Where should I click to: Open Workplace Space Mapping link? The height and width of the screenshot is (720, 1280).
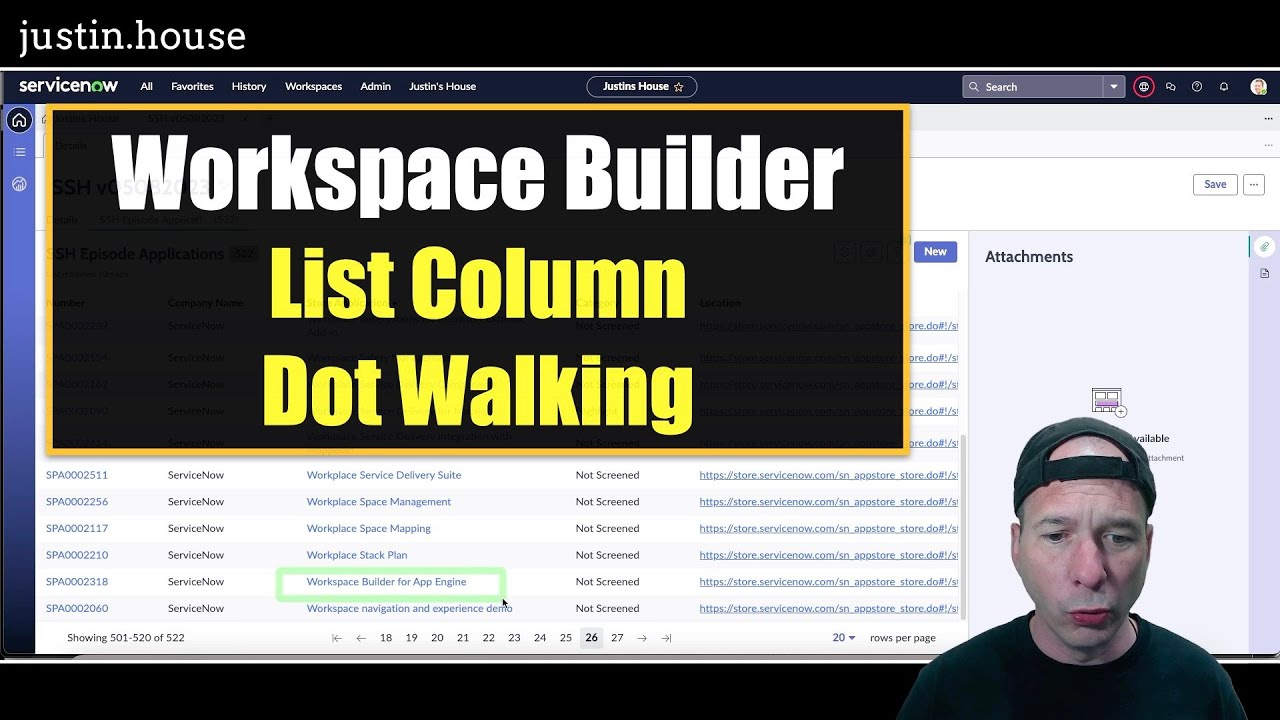[x=369, y=528]
